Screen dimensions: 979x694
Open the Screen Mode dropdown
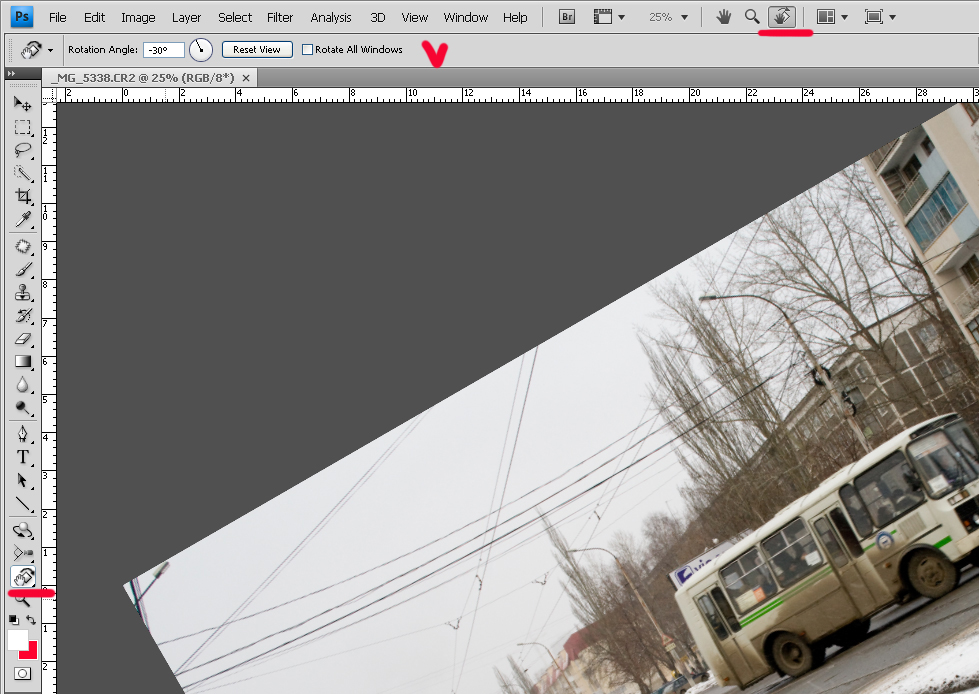tap(880, 17)
